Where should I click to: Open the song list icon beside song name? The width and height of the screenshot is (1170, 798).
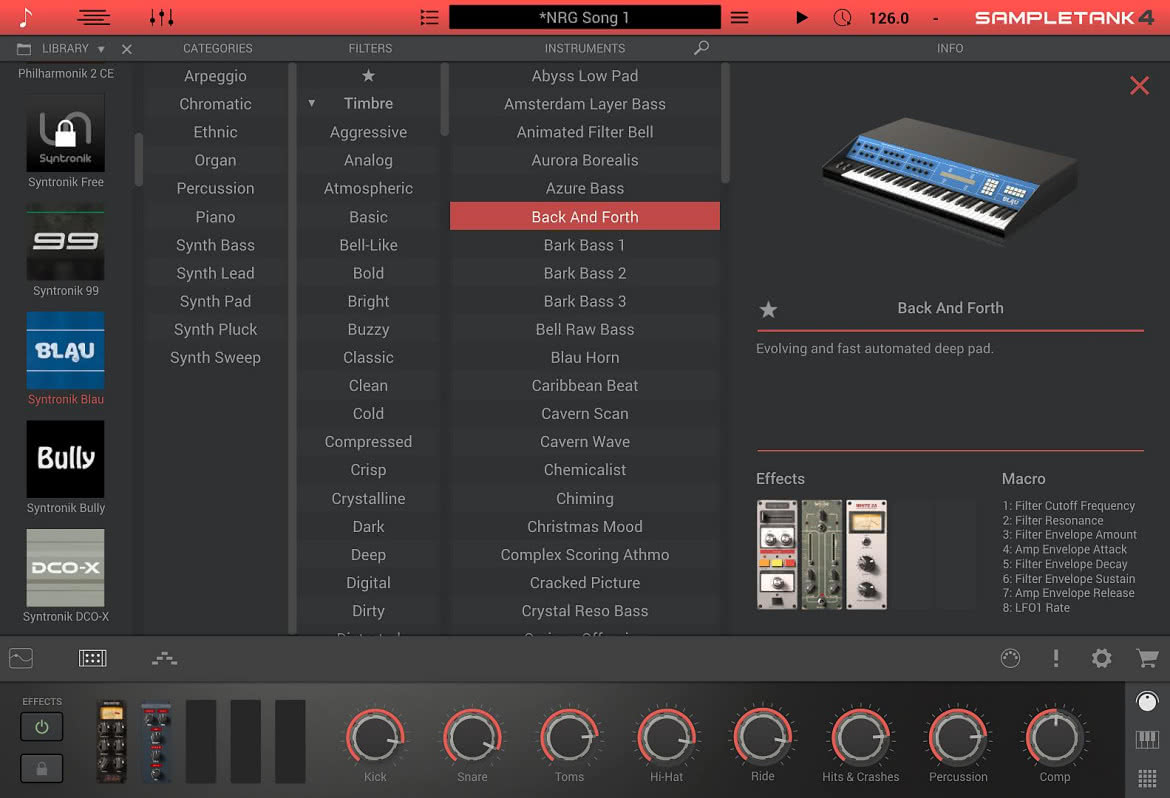429,17
